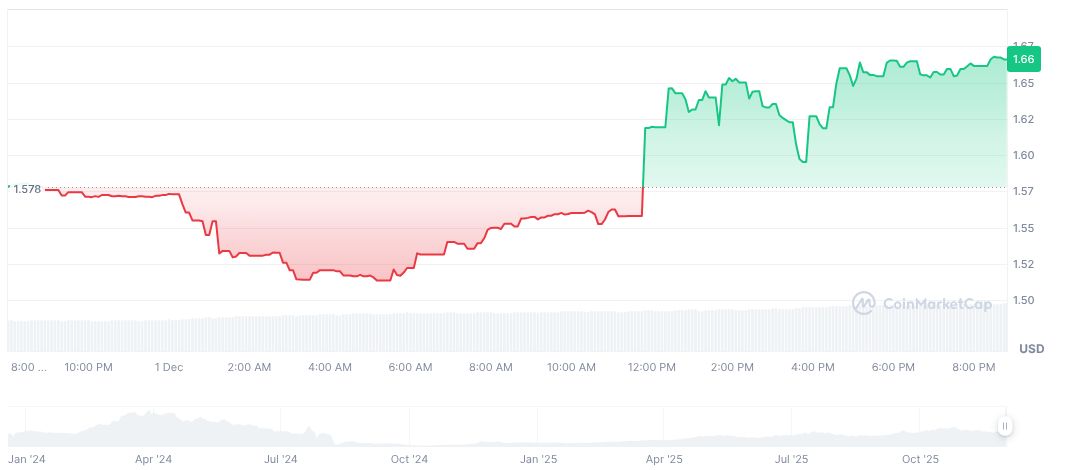Image resolution: width=1072 pixels, height=470 pixels.
Task: Select Oct '25 on the navigator timeline
Action: click(921, 460)
